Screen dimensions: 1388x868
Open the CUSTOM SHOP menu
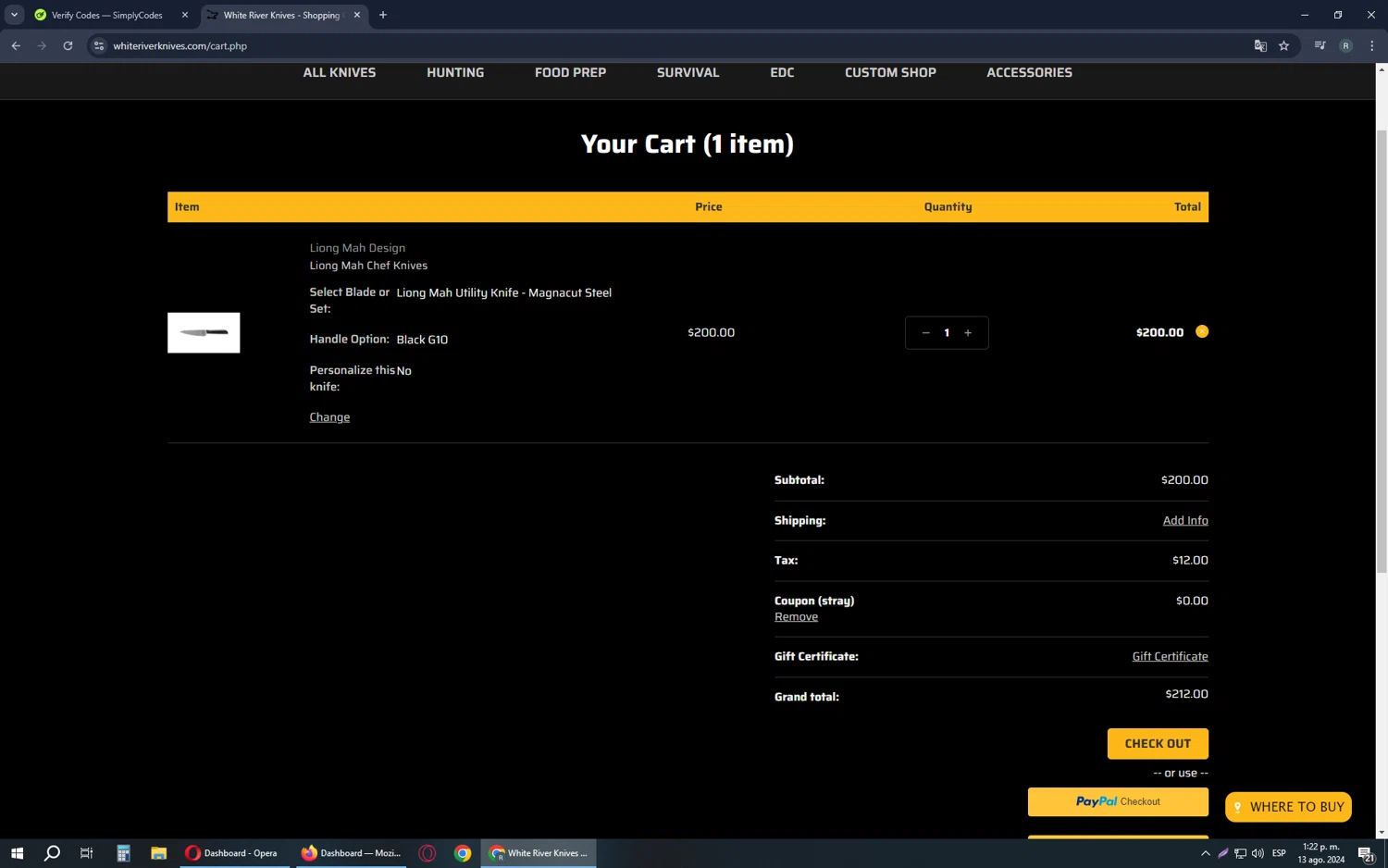click(x=890, y=72)
